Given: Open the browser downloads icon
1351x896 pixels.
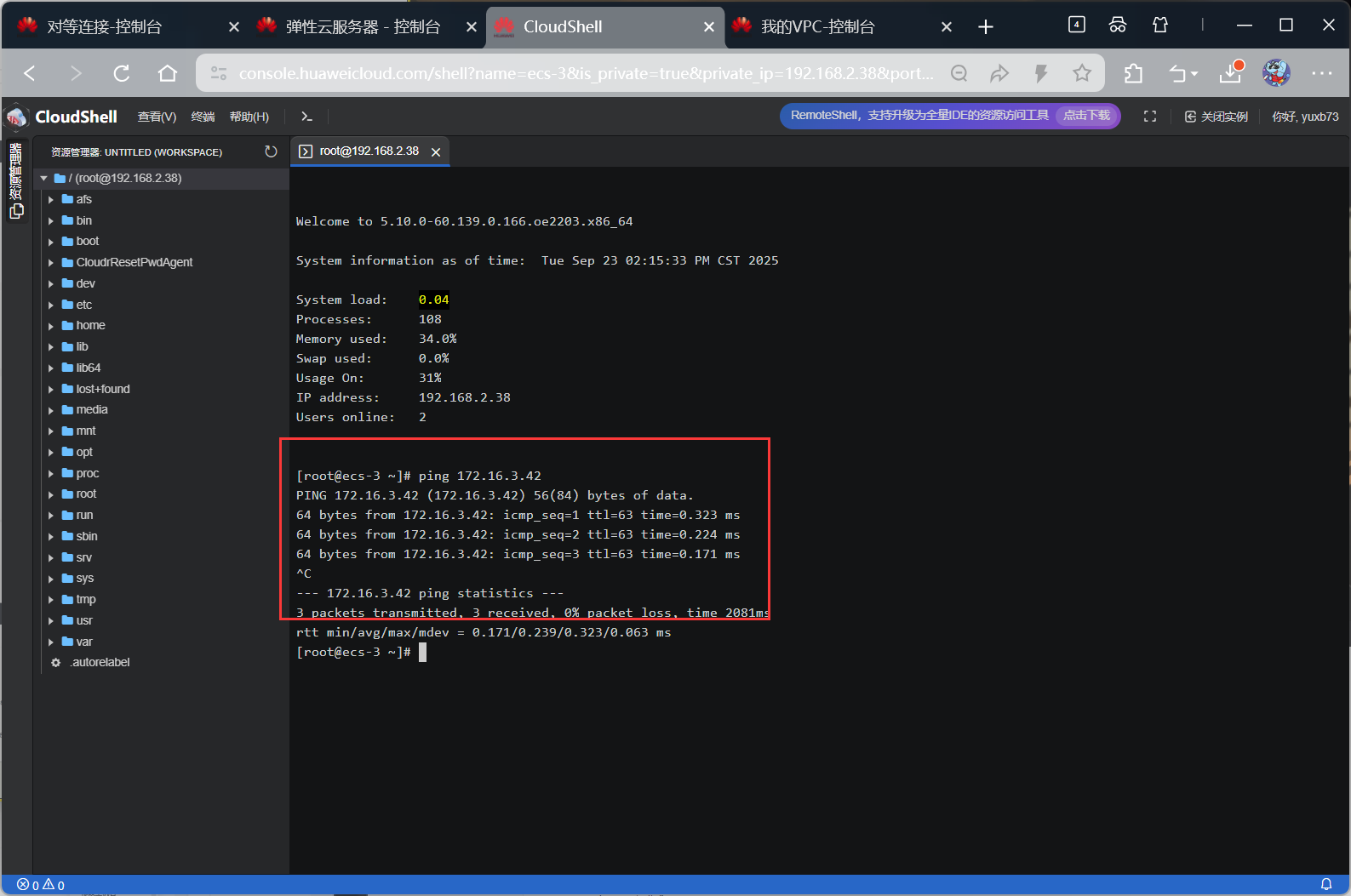Looking at the screenshot, I should point(1231,72).
